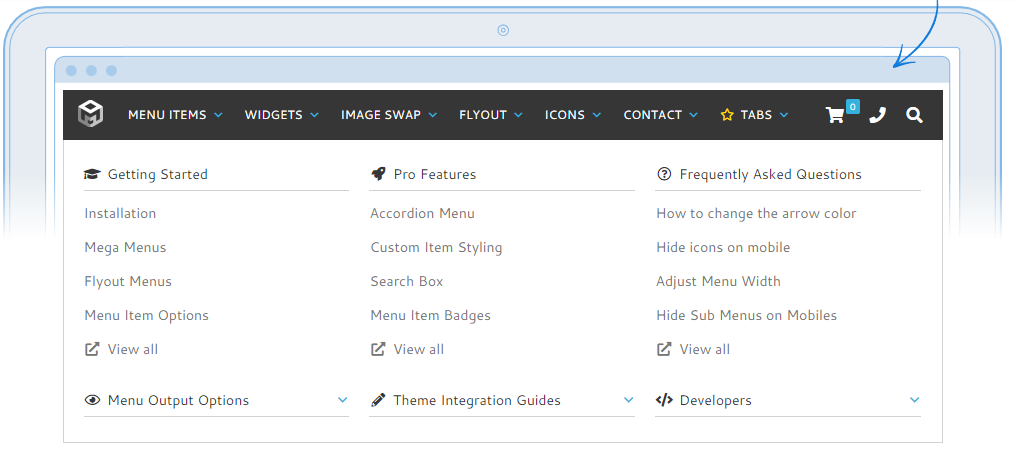This screenshot has width=1018, height=468.
Task: Open the Mega Menus link
Action: point(125,247)
